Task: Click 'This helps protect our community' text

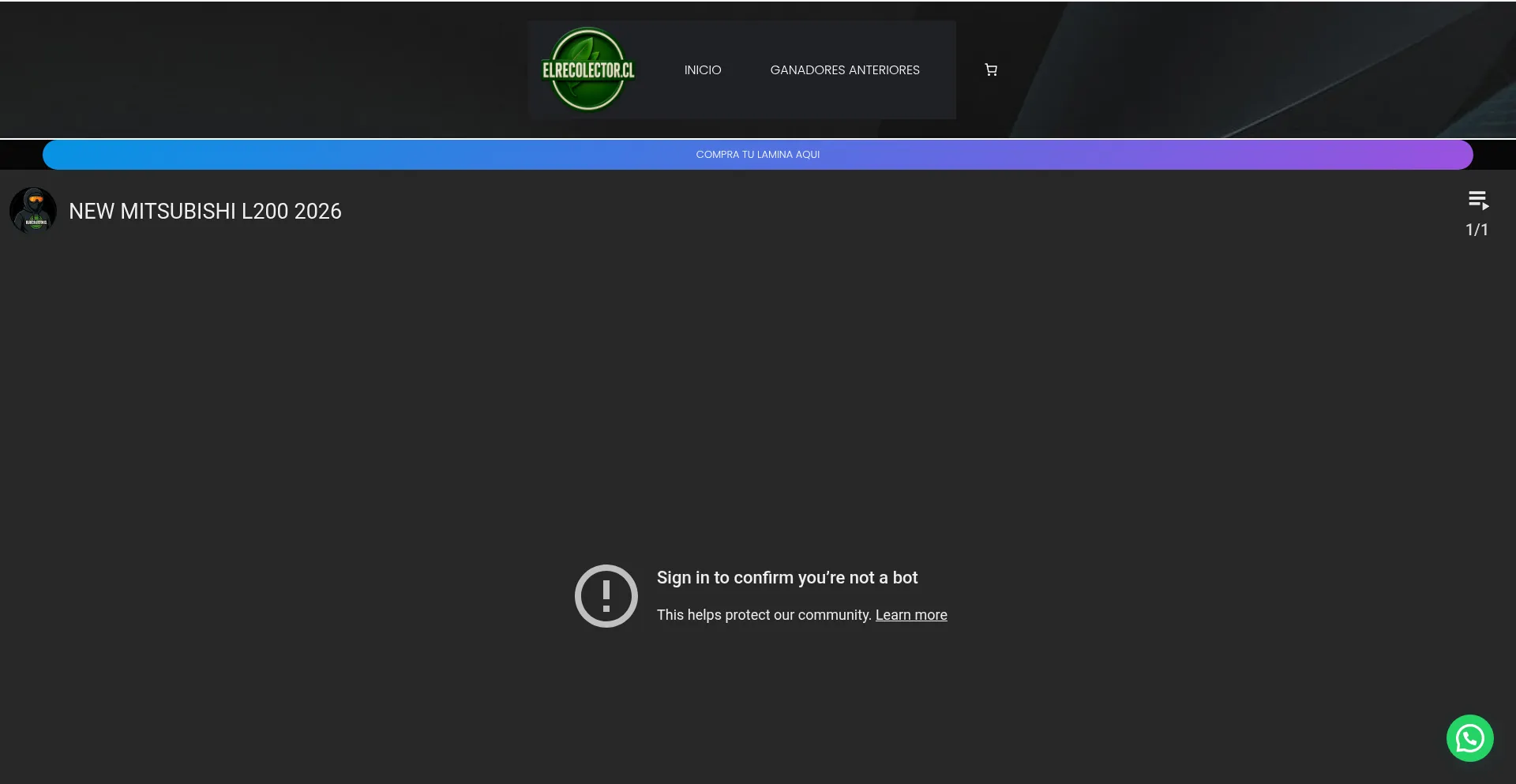Action: point(764,615)
